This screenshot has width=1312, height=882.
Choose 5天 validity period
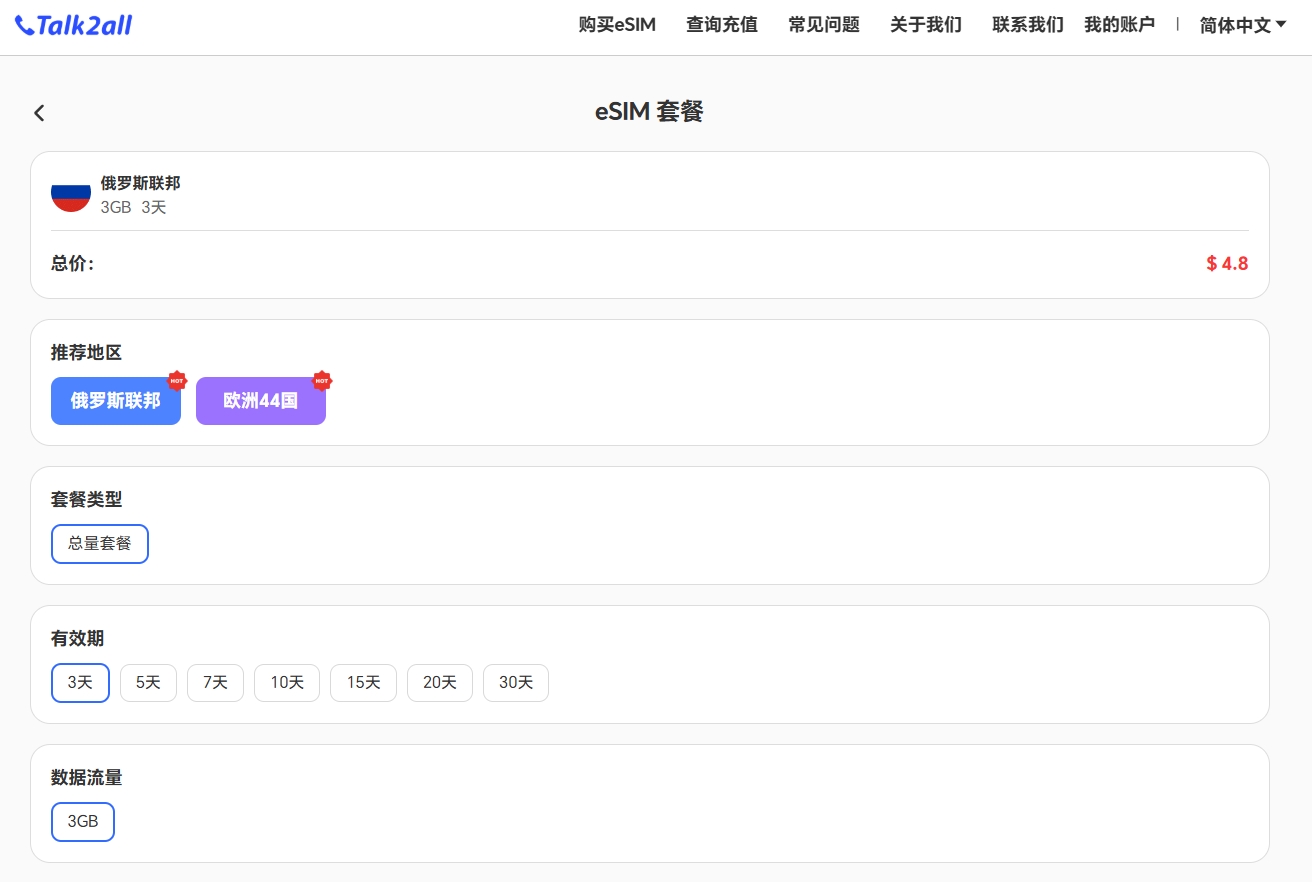click(148, 683)
